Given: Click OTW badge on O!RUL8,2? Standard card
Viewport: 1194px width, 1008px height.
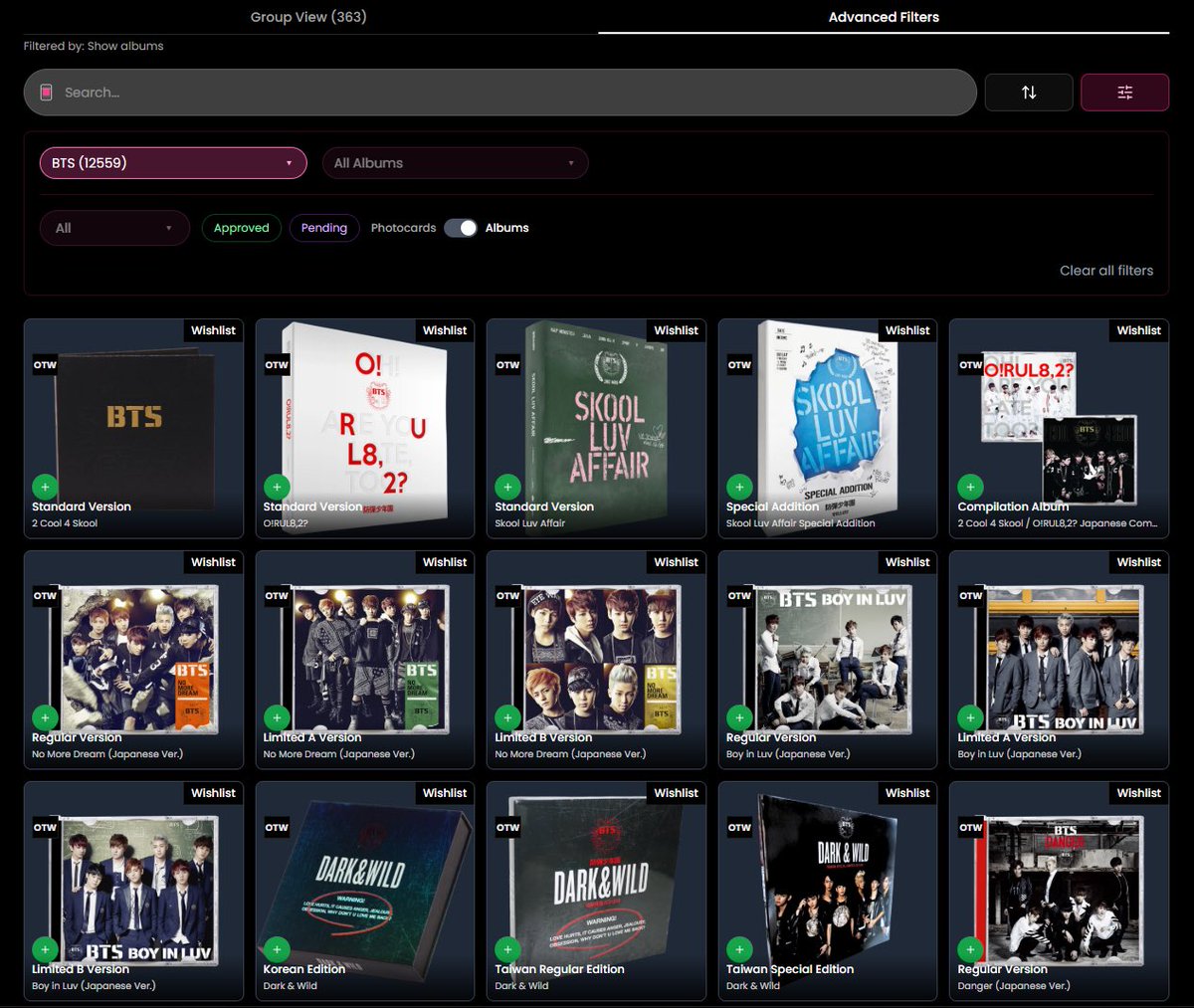Looking at the screenshot, I should [277, 365].
